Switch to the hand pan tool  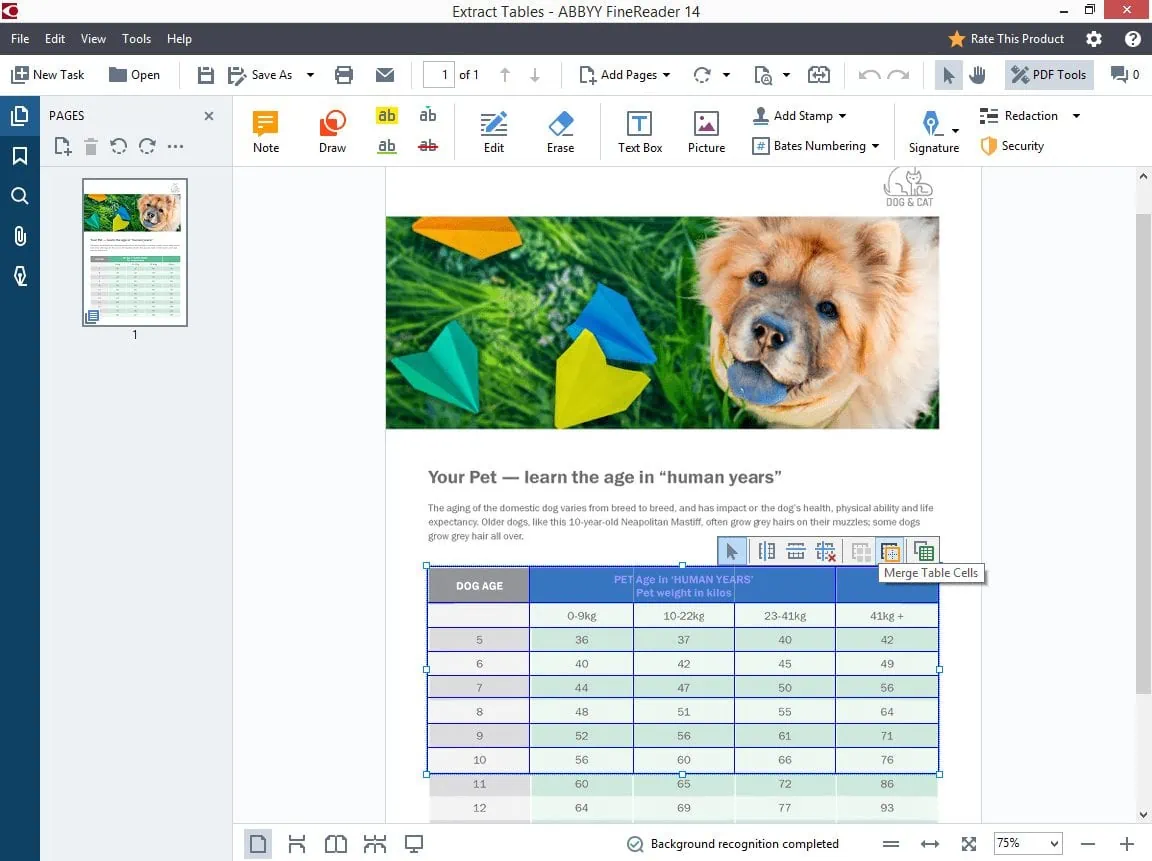[976, 75]
